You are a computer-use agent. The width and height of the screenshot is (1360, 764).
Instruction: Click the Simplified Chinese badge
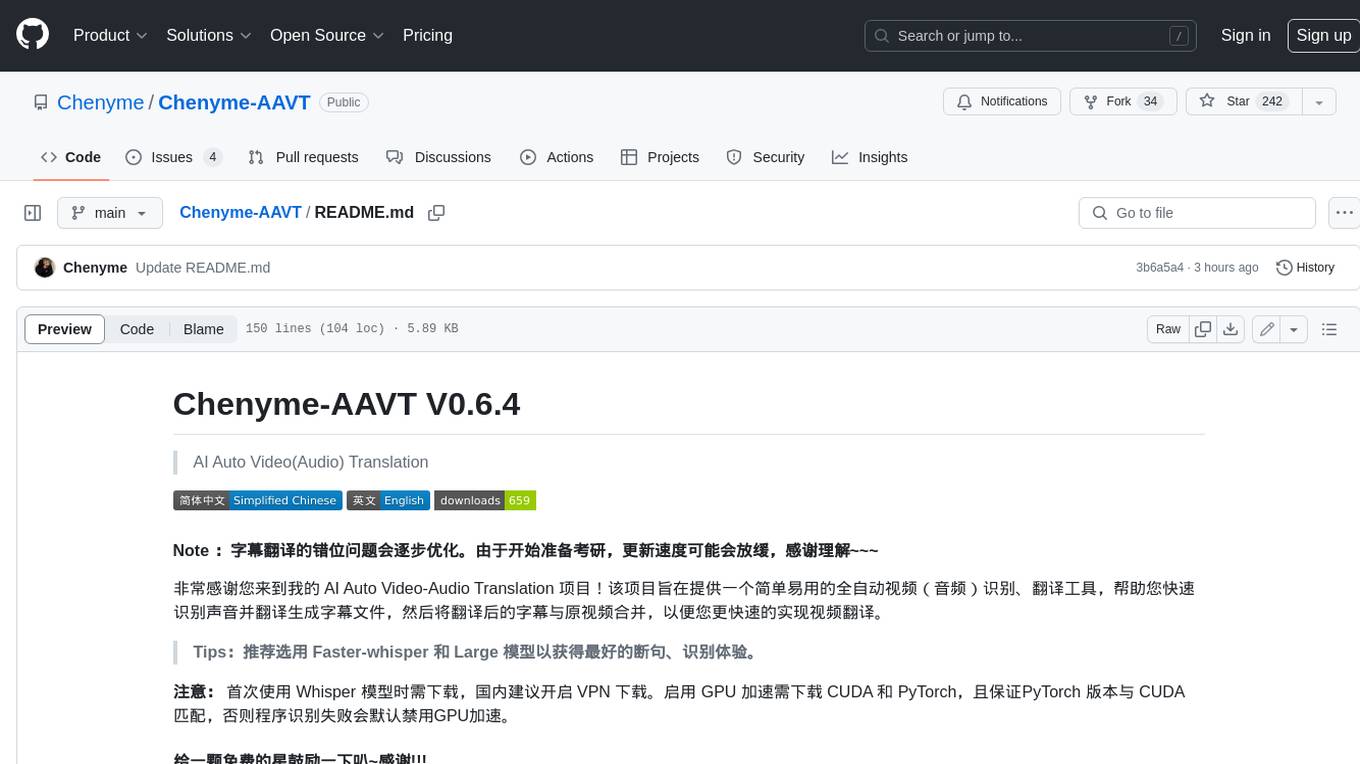pos(257,500)
